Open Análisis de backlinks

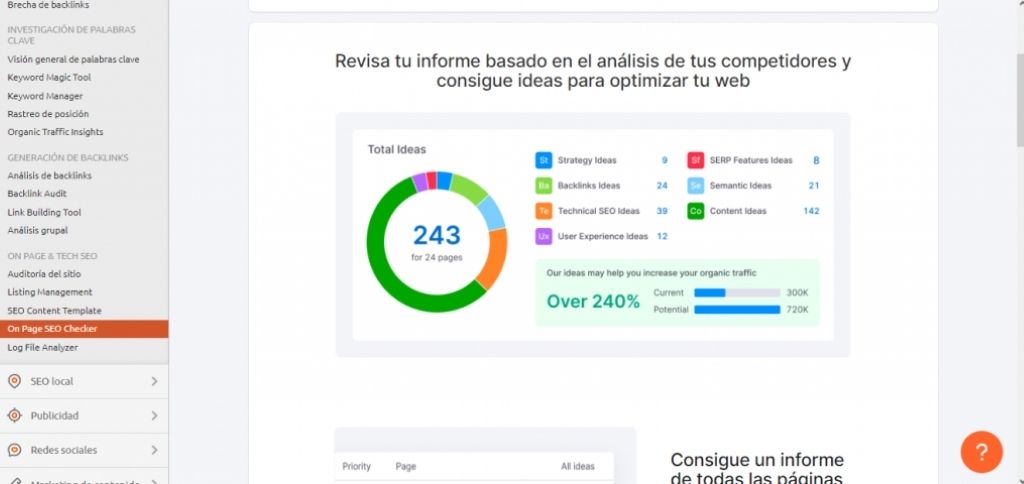[50, 176]
